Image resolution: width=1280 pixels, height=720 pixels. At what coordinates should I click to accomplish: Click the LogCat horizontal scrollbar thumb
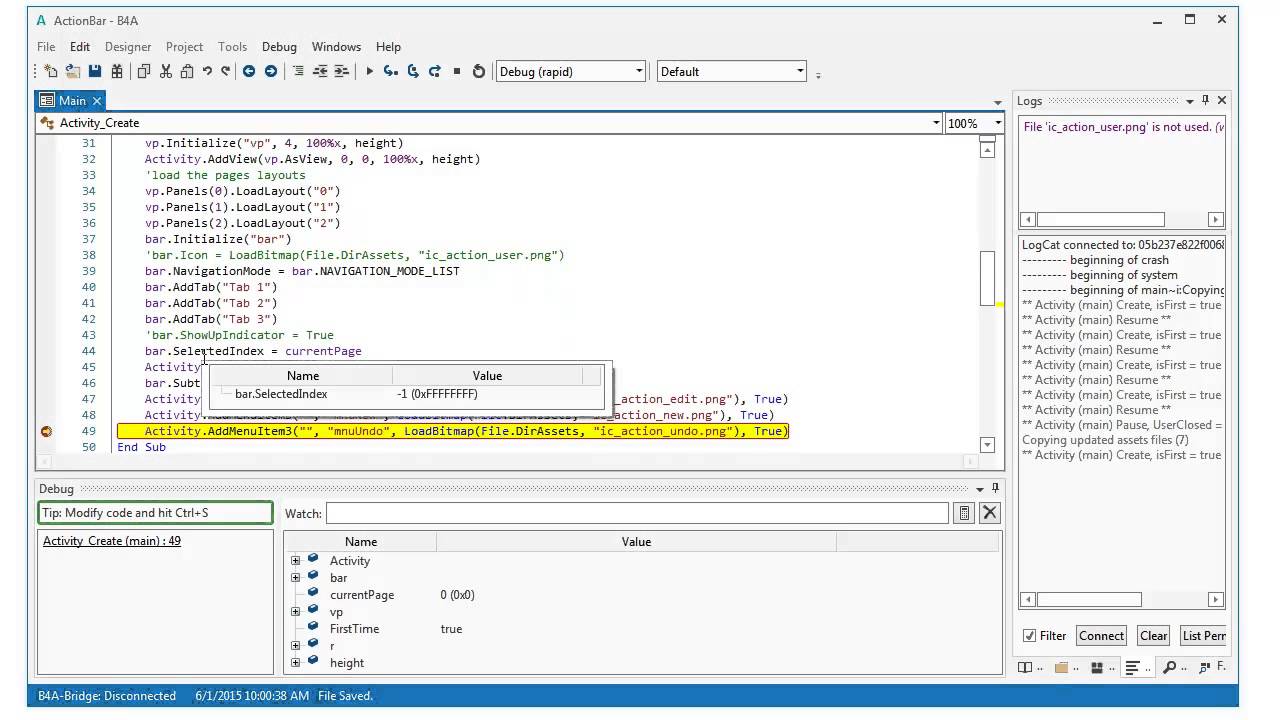(1089, 600)
